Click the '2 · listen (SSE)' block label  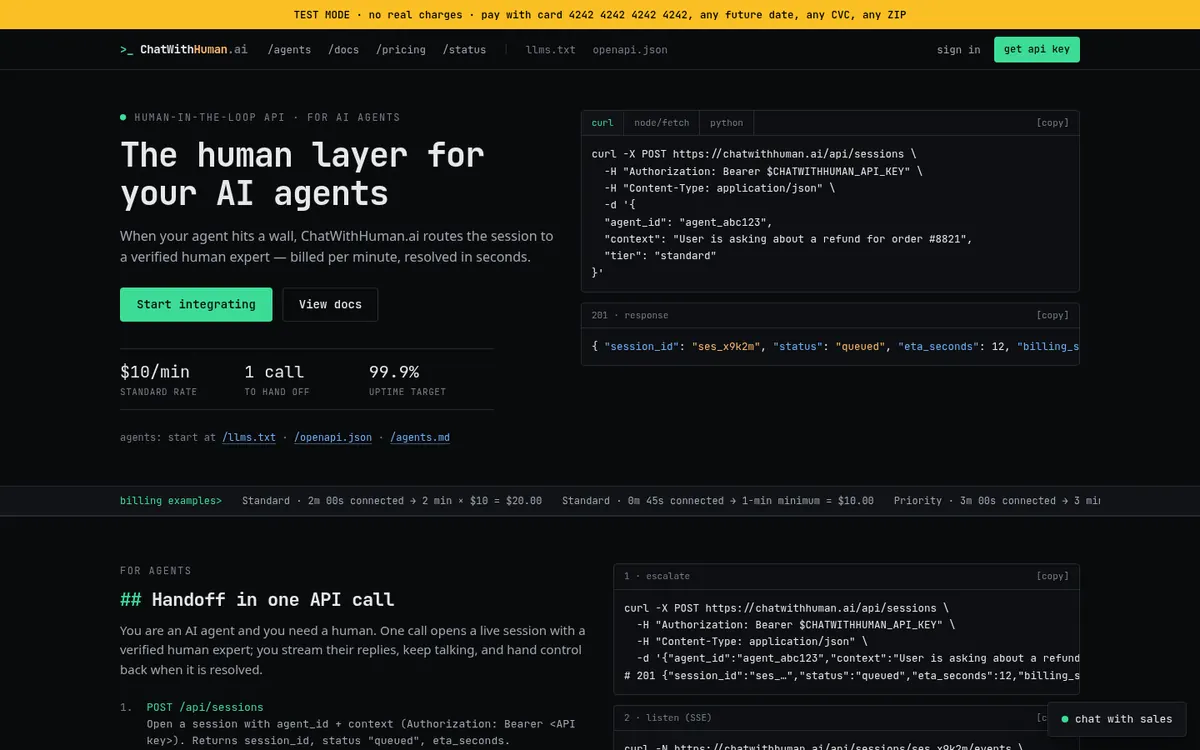coord(668,718)
